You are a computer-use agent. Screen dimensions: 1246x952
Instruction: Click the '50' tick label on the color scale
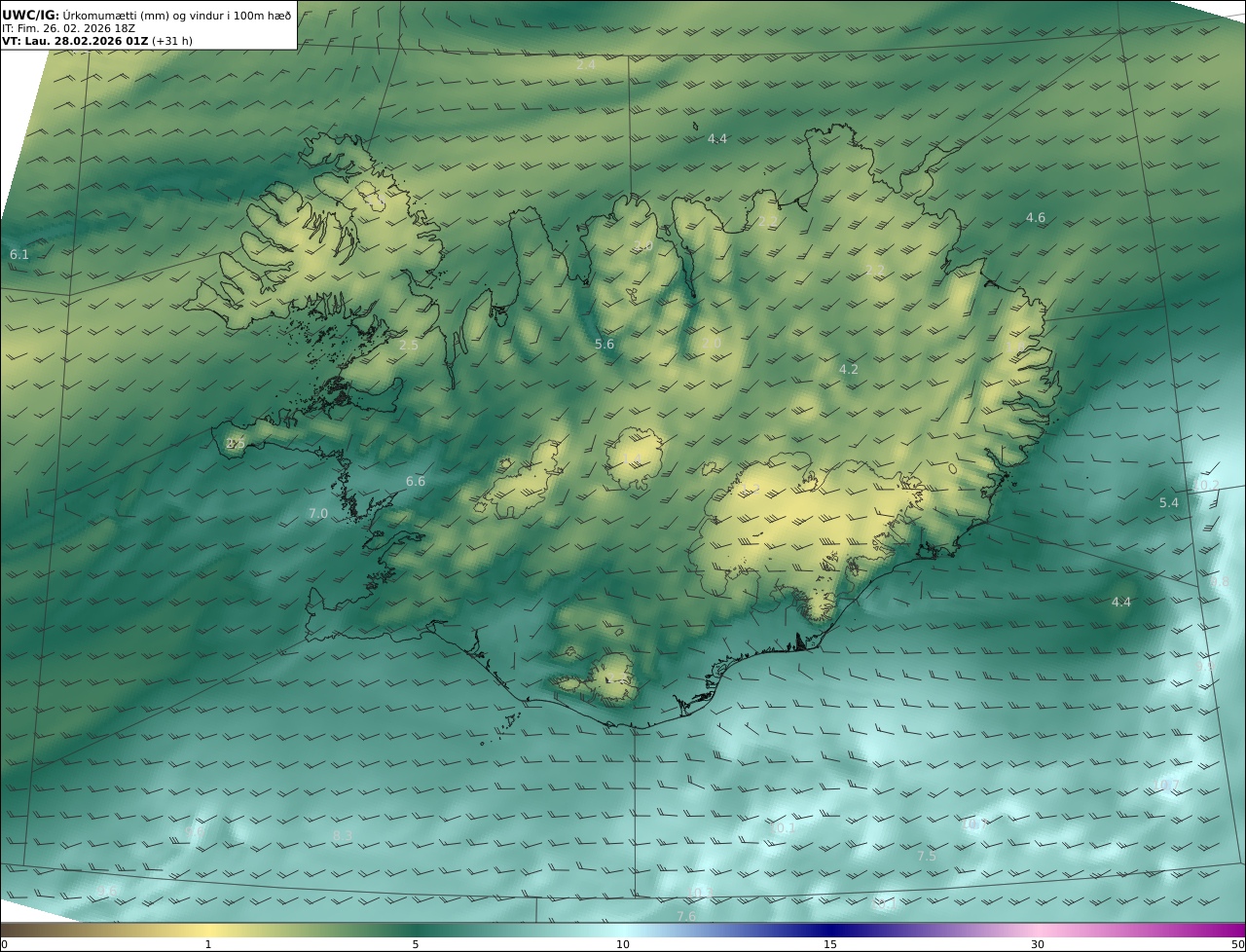tap(1237, 944)
